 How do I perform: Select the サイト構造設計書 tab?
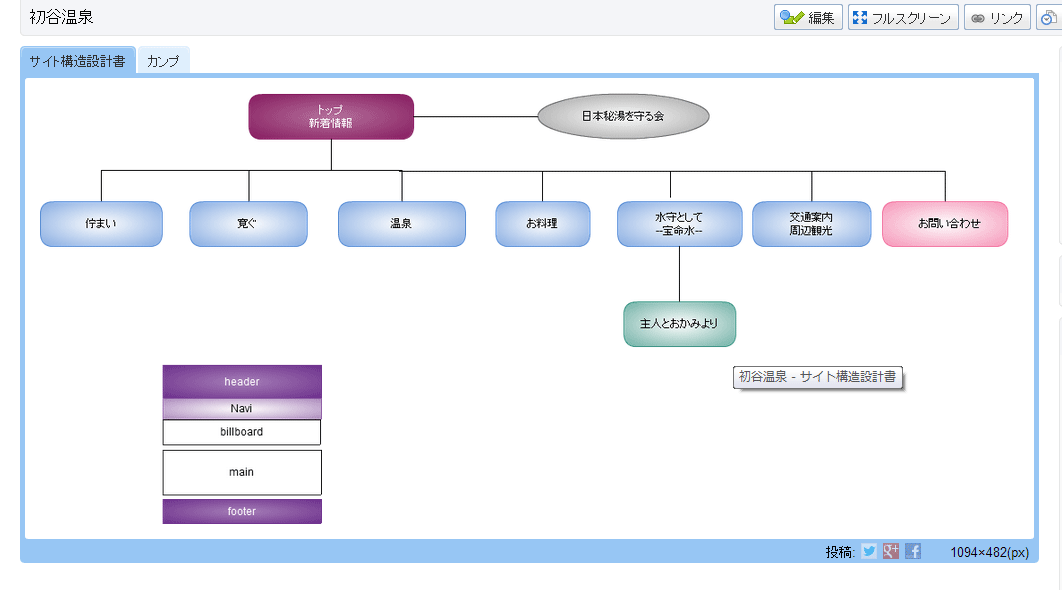[78, 61]
